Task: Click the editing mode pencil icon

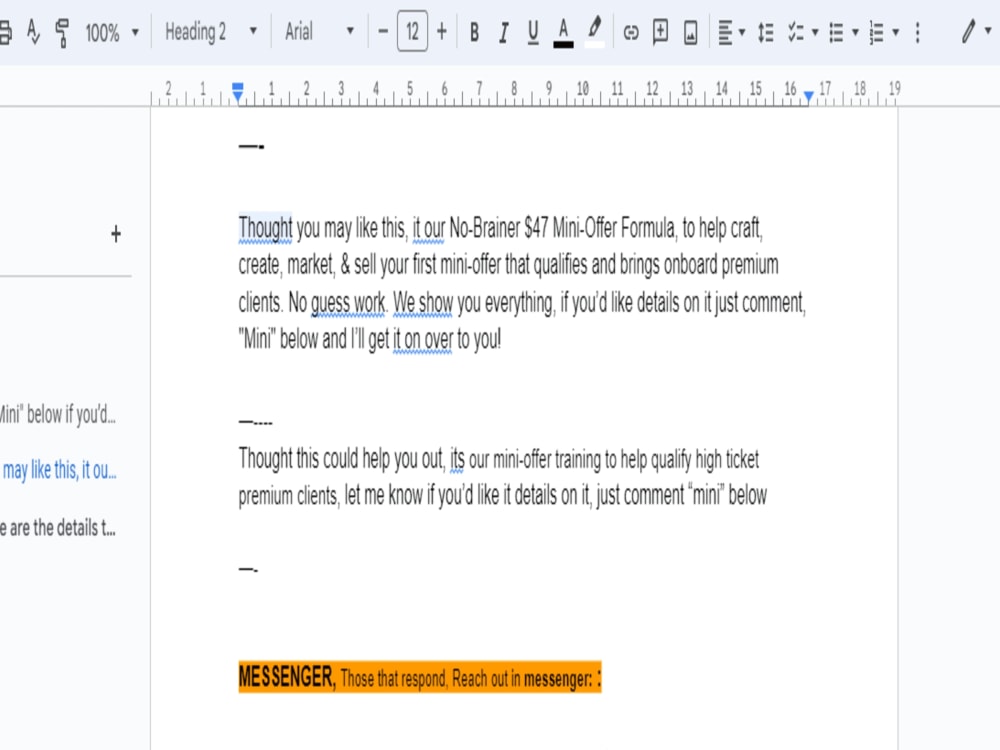Action: (969, 31)
